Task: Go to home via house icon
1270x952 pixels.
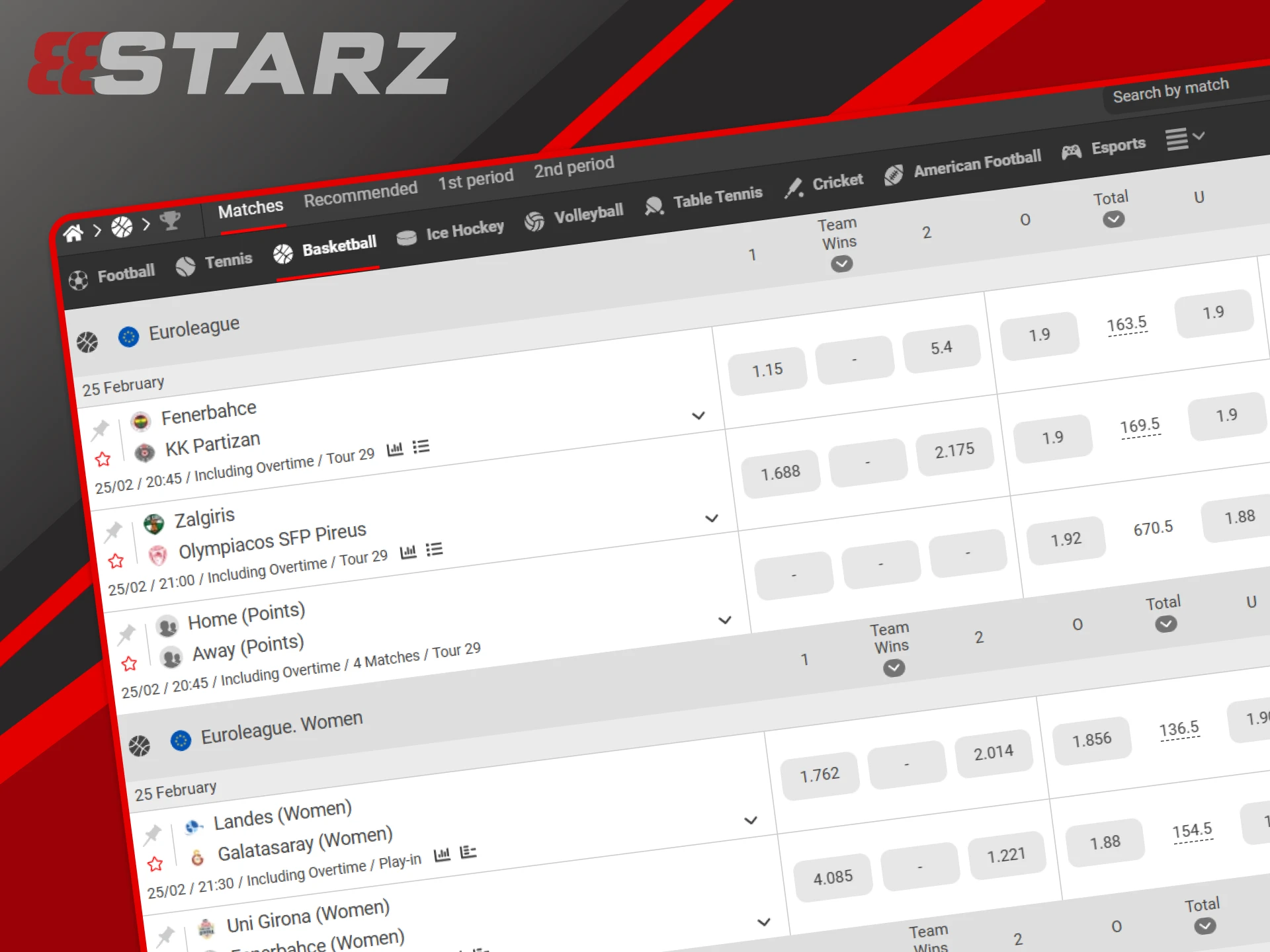Action: pos(73,233)
